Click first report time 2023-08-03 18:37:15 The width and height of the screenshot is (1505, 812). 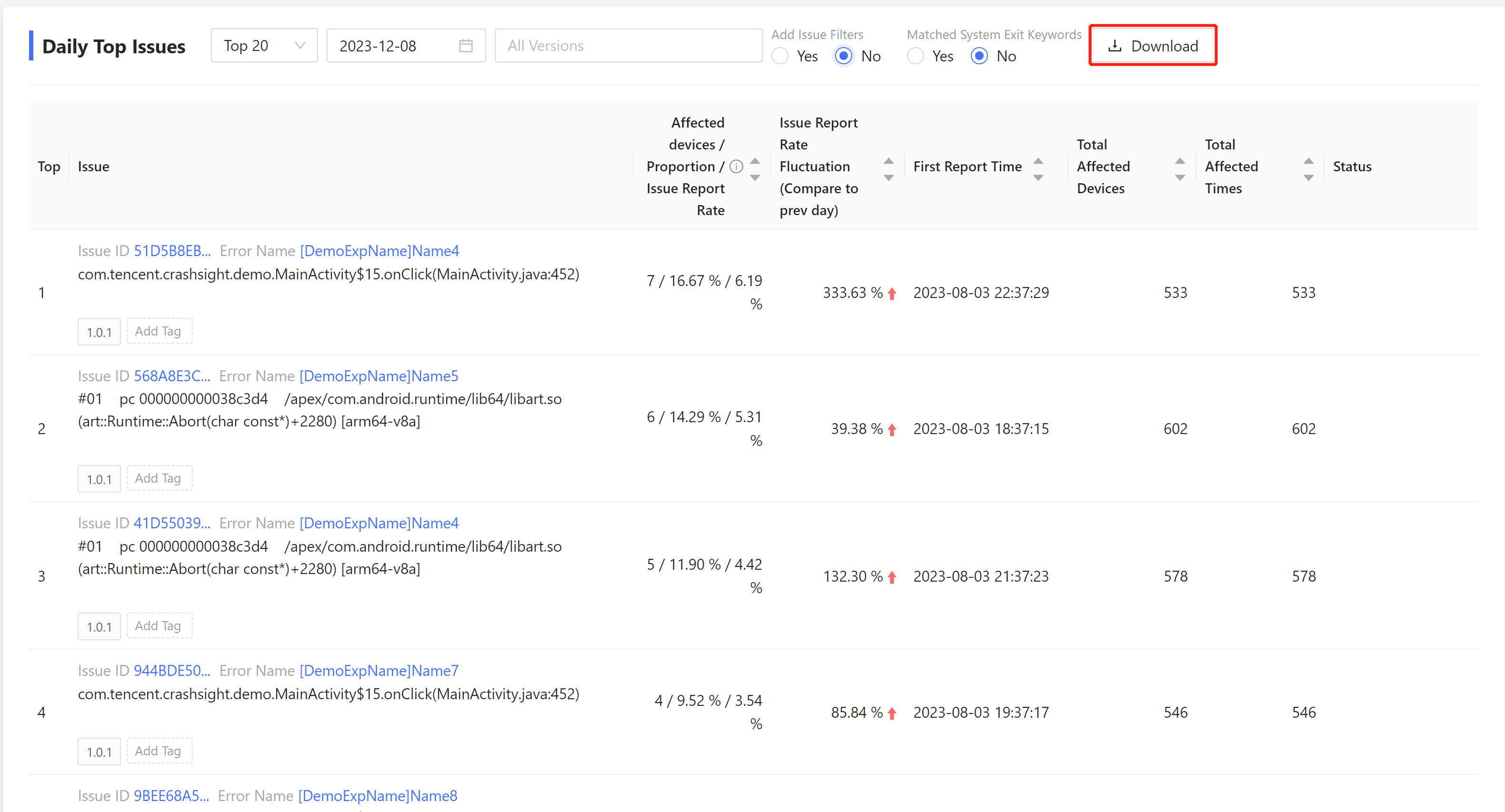coord(981,429)
